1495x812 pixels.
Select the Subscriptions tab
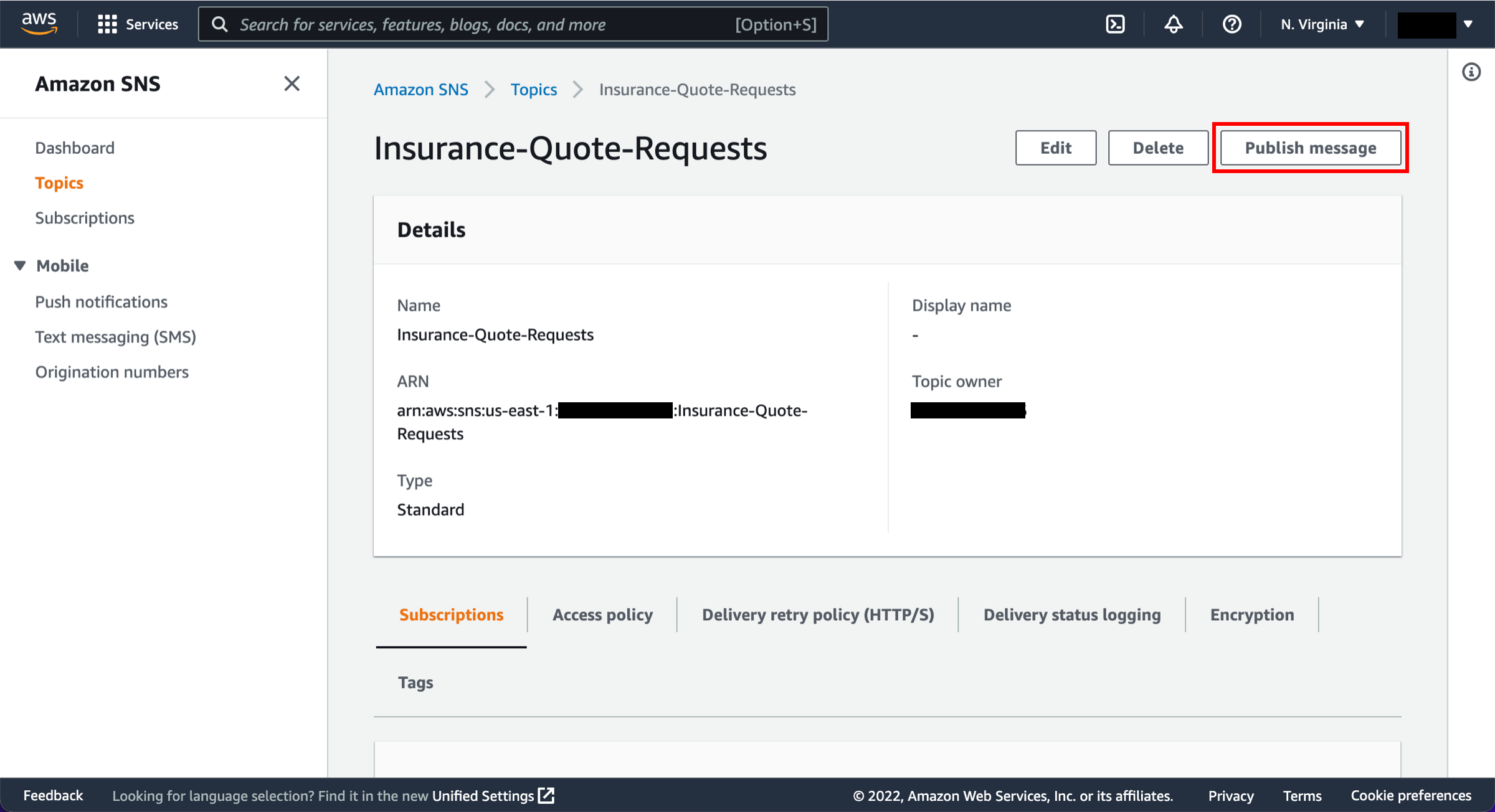450,614
